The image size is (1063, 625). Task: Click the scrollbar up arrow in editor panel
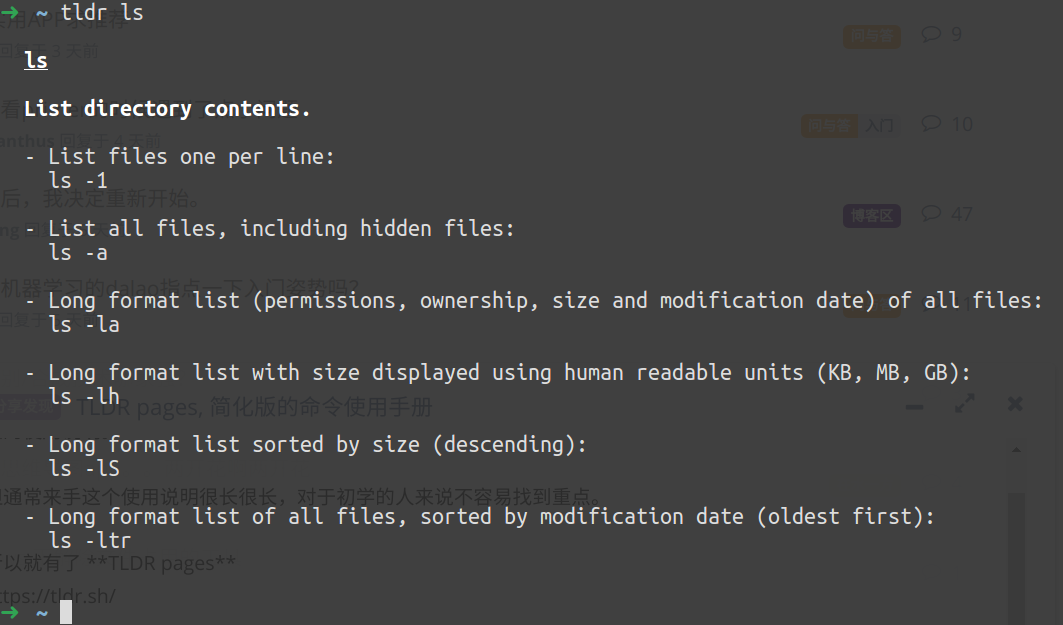click(1016, 449)
